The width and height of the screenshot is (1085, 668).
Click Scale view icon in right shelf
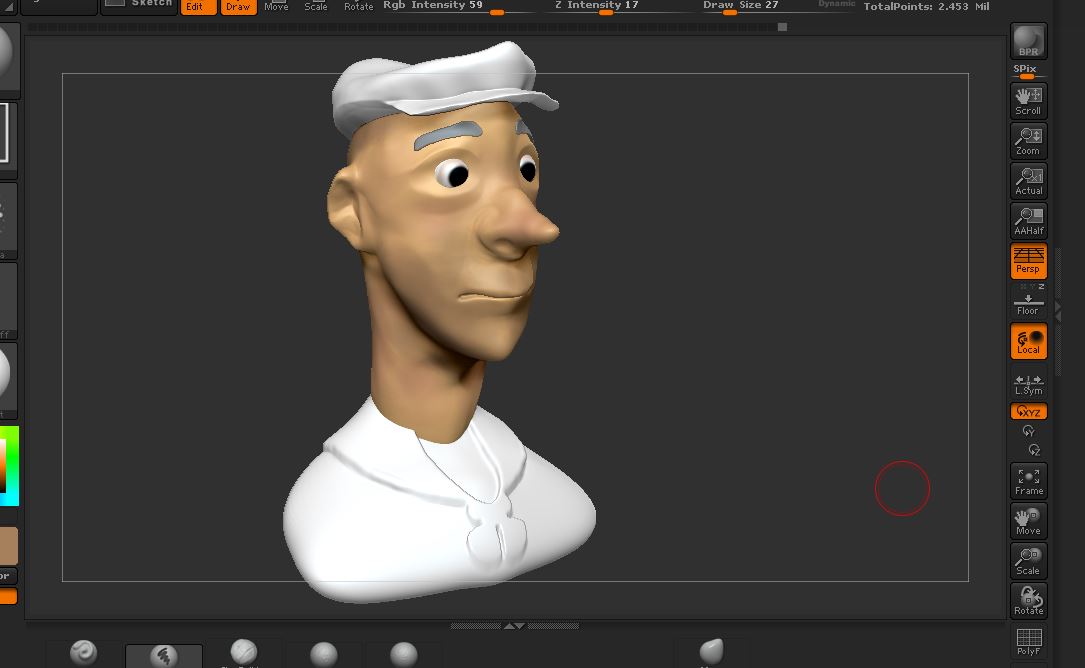[1028, 561]
